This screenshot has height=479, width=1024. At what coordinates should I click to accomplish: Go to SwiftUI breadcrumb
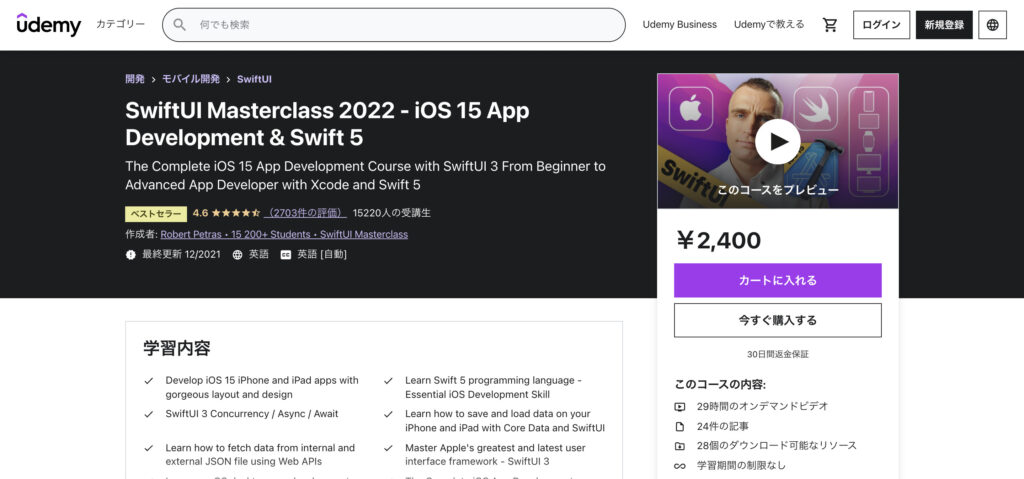pyautogui.click(x=254, y=79)
